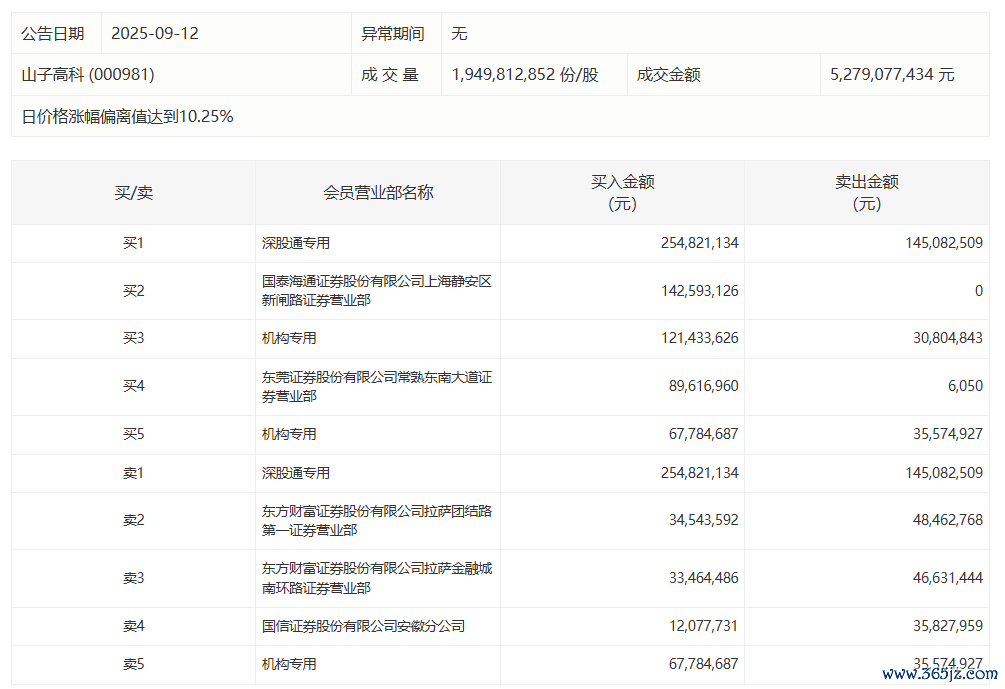The height and width of the screenshot is (689, 1005).
Task: Click 机构专用 in the 卖5 row
Action: click(x=289, y=664)
